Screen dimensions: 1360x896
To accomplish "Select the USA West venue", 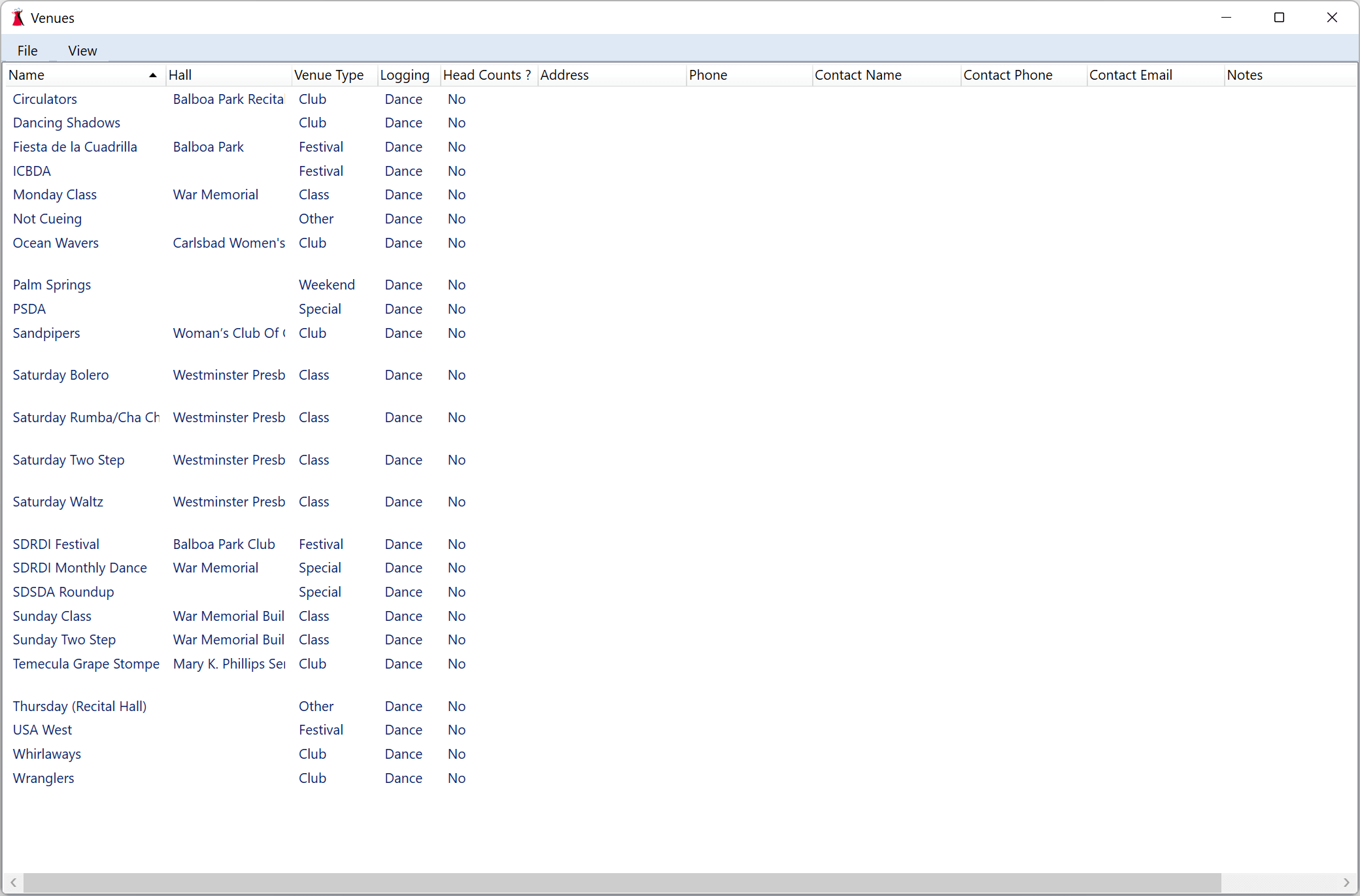I will [x=42, y=730].
